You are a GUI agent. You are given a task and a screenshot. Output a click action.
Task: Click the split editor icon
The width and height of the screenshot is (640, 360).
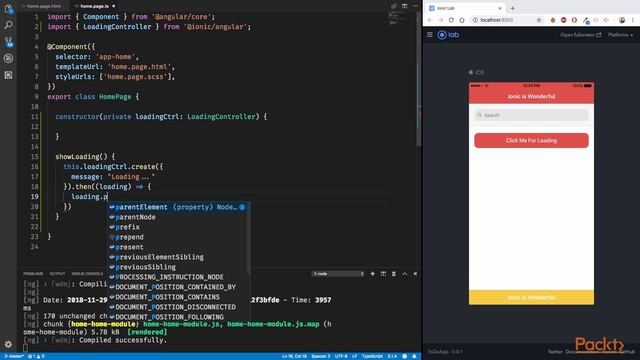(404, 6)
